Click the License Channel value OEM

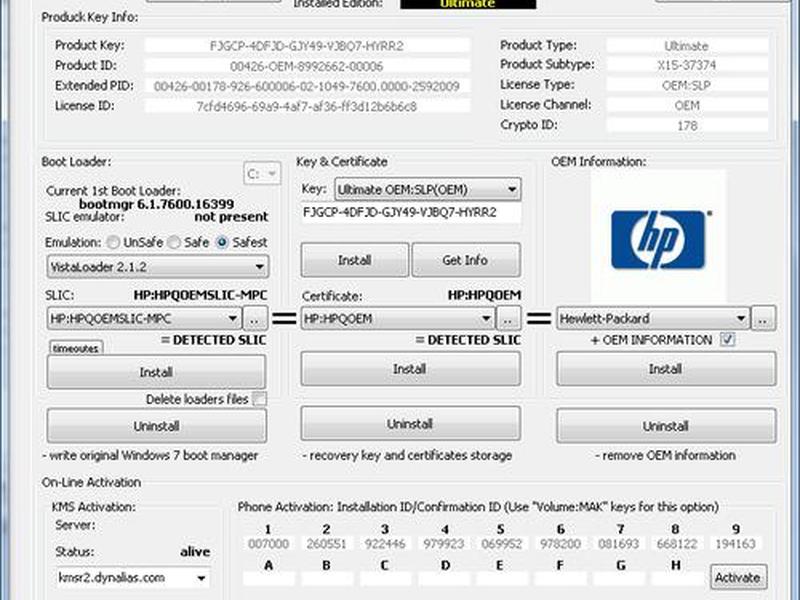(x=687, y=105)
